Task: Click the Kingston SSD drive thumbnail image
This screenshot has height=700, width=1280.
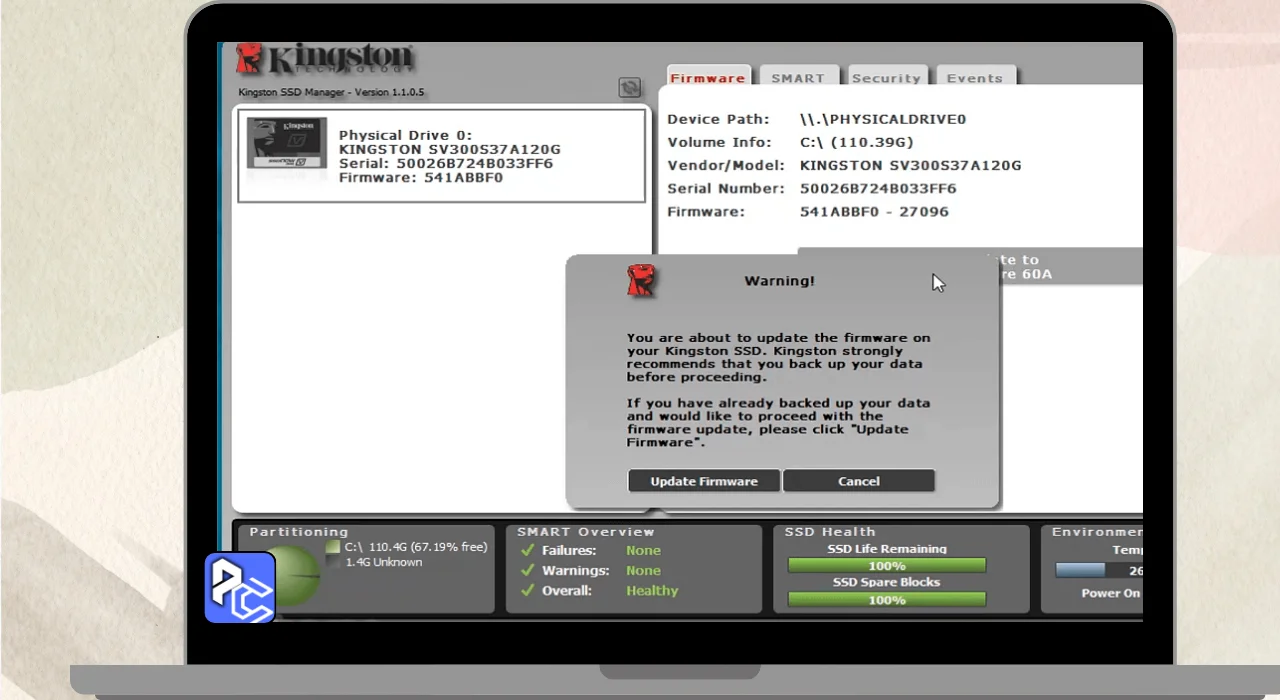Action: [x=287, y=143]
